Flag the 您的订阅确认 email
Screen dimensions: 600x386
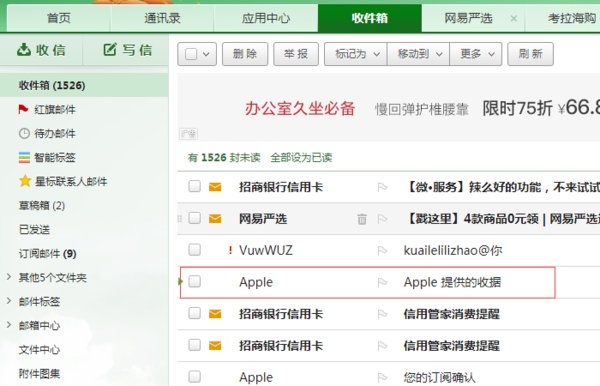point(382,378)
